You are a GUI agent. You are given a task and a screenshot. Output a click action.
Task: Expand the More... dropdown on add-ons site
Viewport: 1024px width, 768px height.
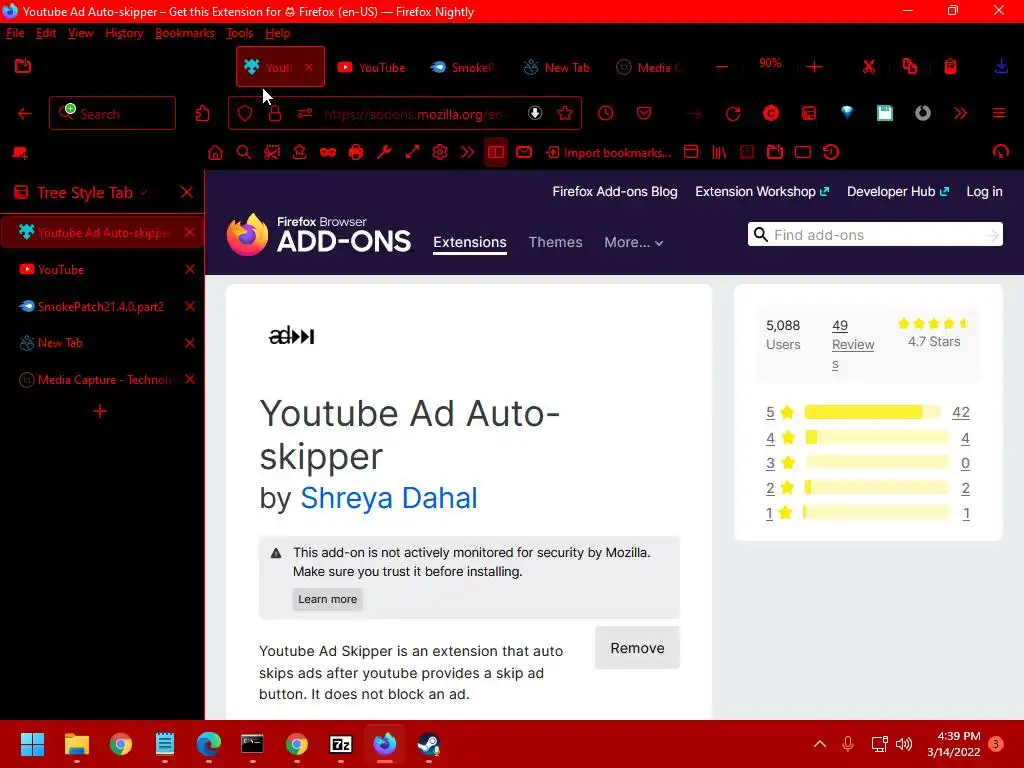tap(633, 242)
